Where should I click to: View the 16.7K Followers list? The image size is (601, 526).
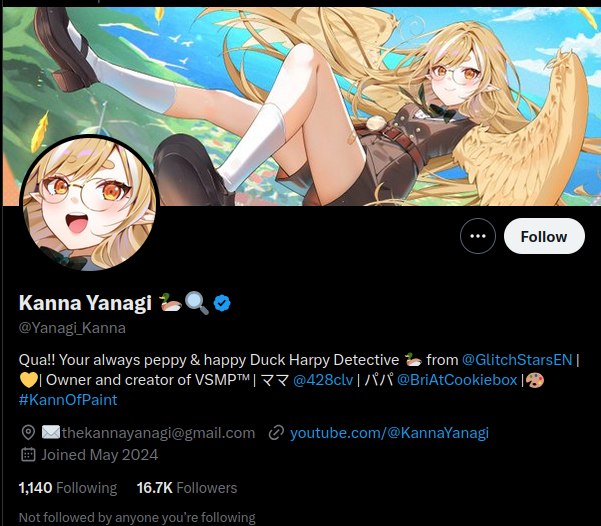point(187,488)
